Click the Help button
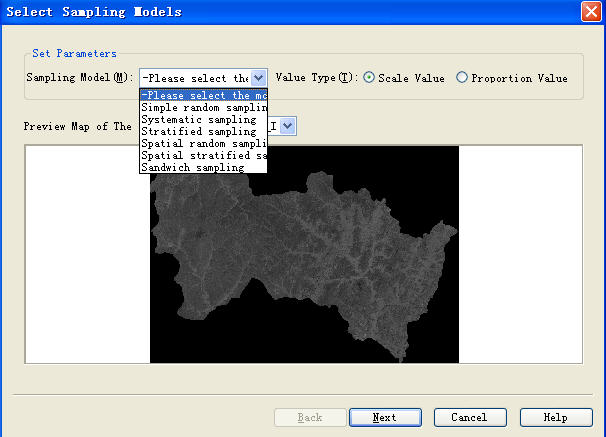606x437 pixels. coord(556,417)
